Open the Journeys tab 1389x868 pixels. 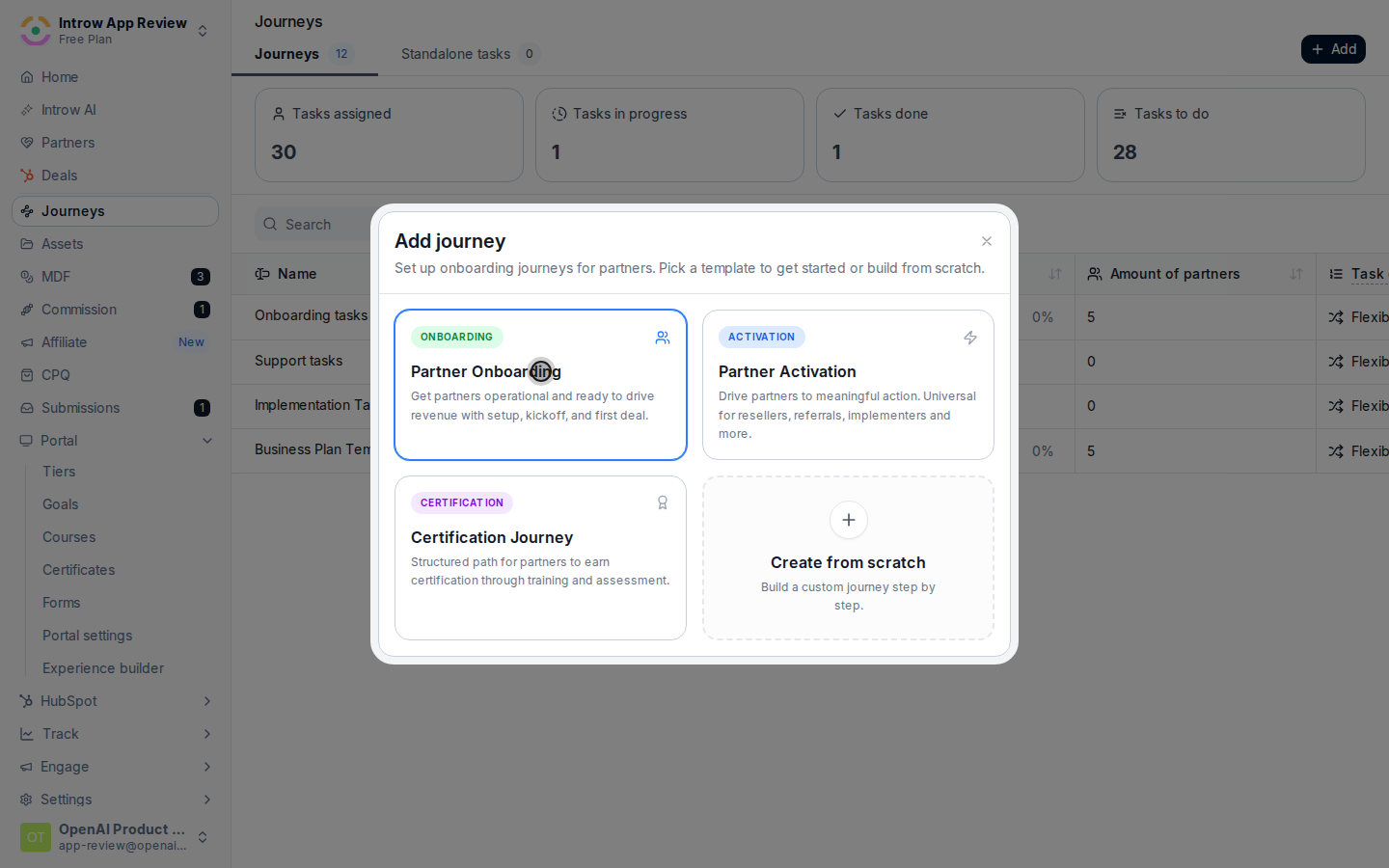click(305, 54)
